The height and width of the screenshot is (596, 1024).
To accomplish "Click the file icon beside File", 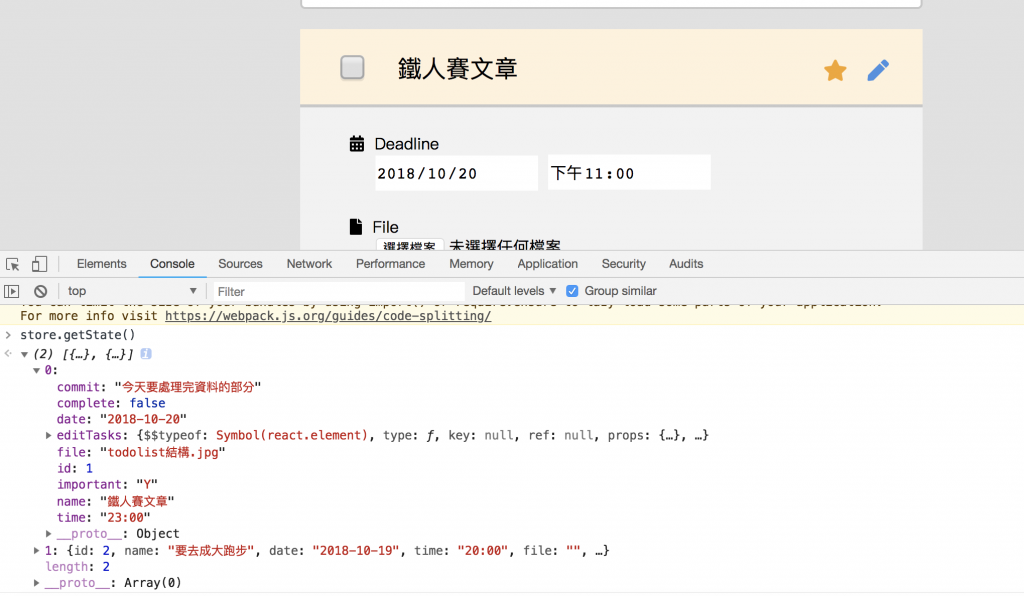I will (x=356, y=227).
